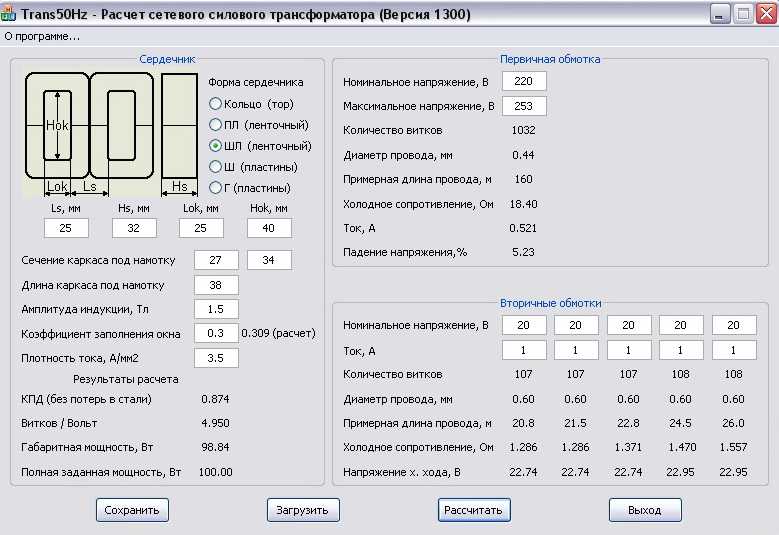This screenshot has width=779, height=535.
Task: Click the 'Амплитуда индукции, Тл' field
Action: click(216, 309)
